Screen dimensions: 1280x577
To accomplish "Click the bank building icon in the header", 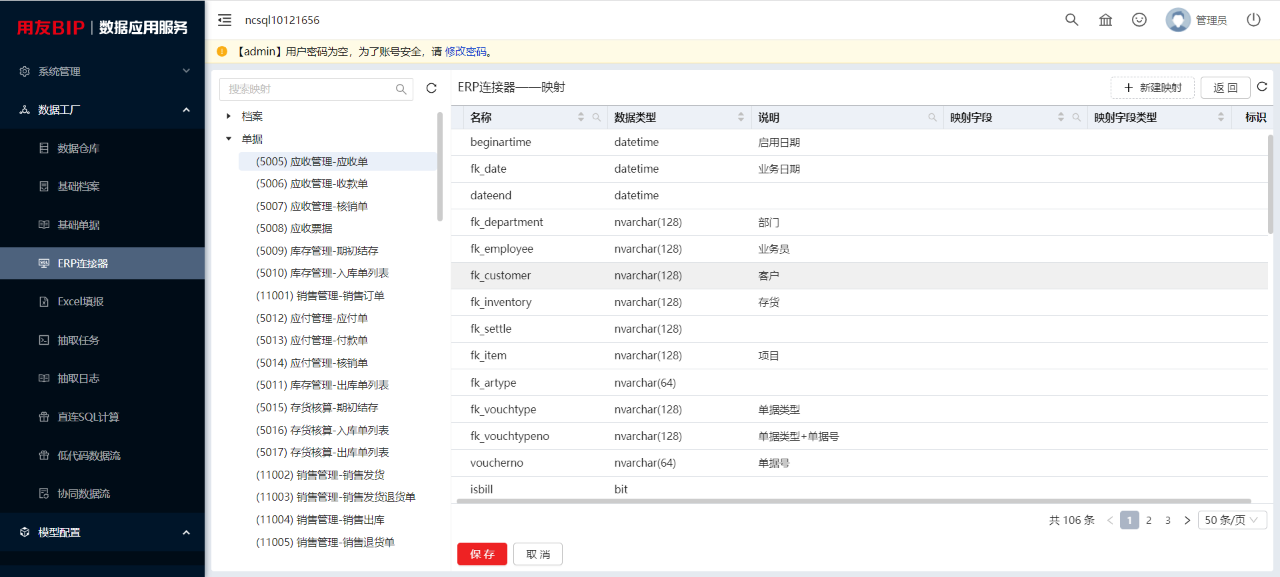I will [x=1105, y=19].
